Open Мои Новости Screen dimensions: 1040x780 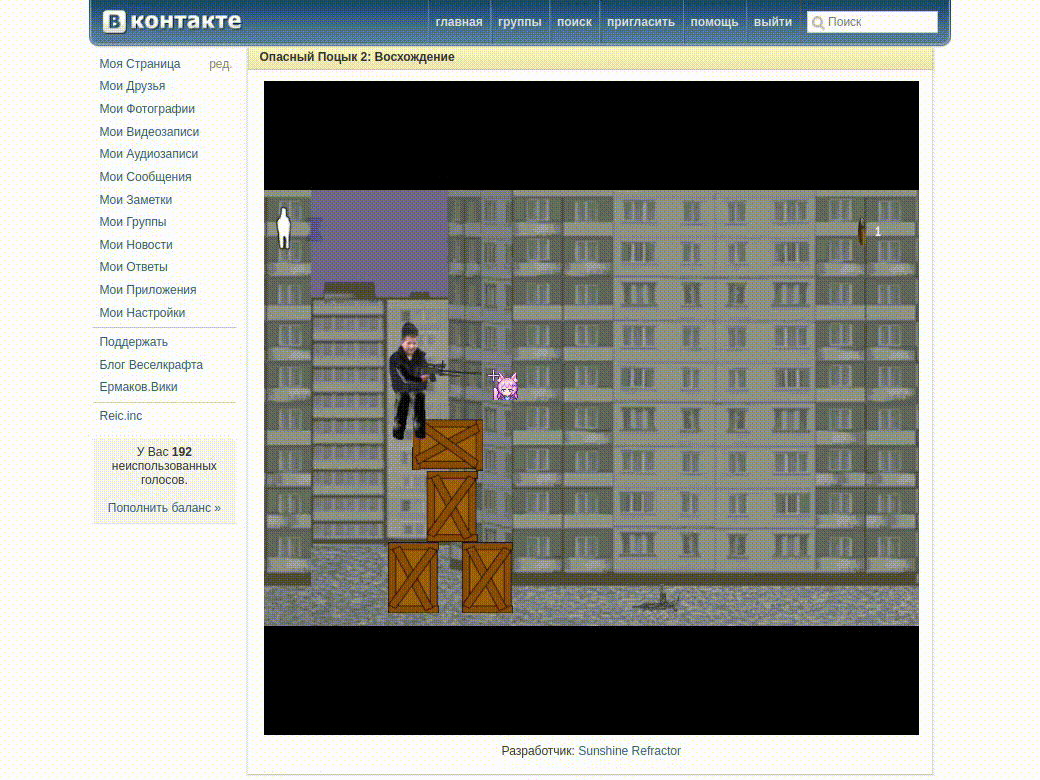pos(136,245)
